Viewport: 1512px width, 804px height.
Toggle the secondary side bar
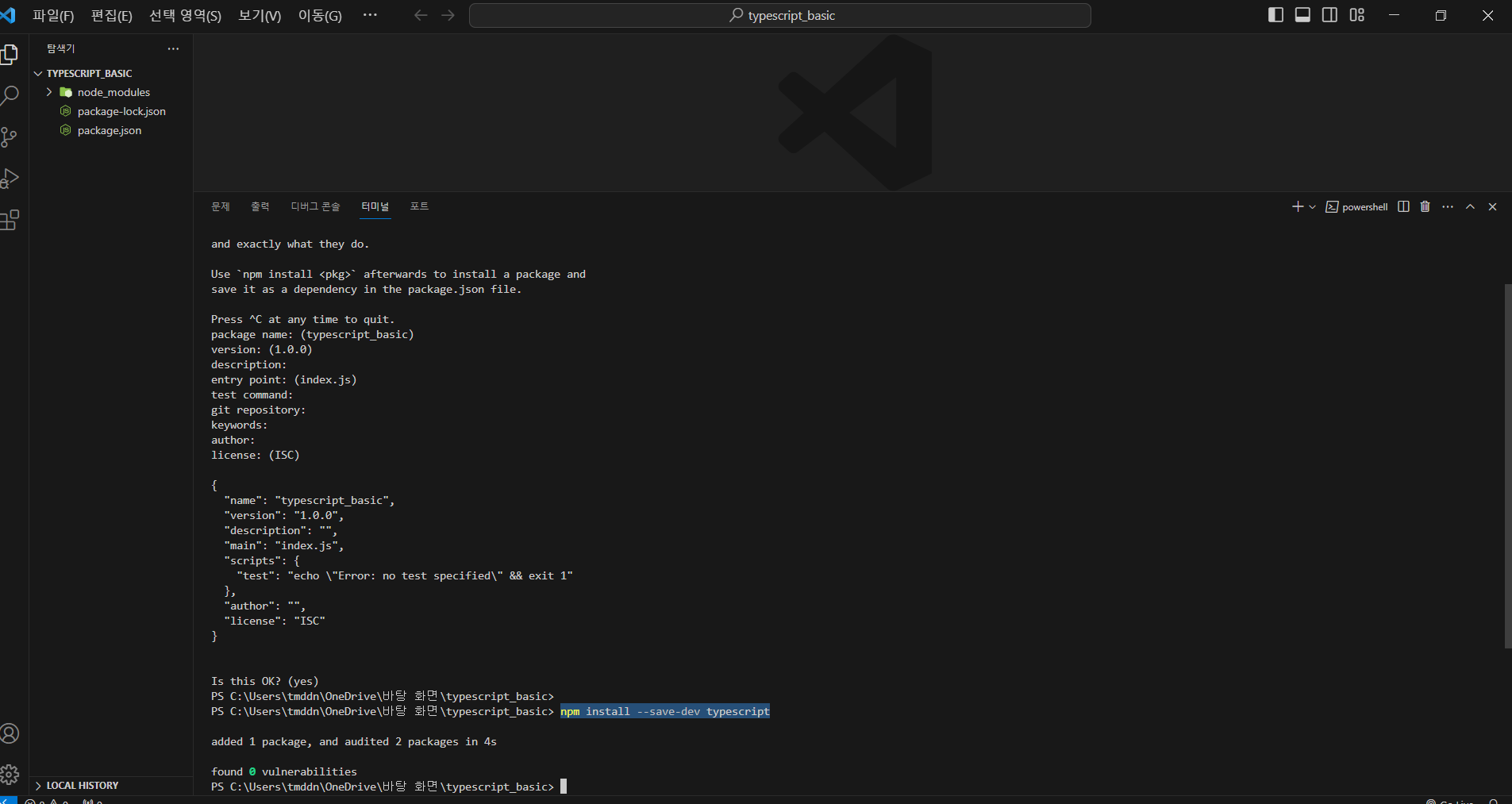point(1330,15)
